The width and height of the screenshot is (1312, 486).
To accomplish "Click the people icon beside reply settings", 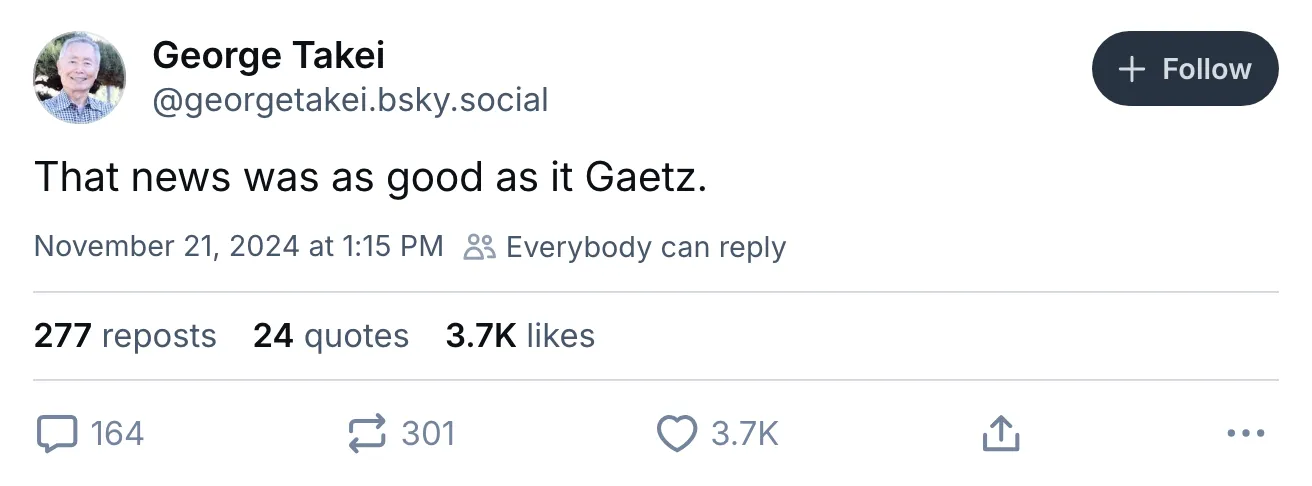I will pyautogui.click(x=480, y=247).
